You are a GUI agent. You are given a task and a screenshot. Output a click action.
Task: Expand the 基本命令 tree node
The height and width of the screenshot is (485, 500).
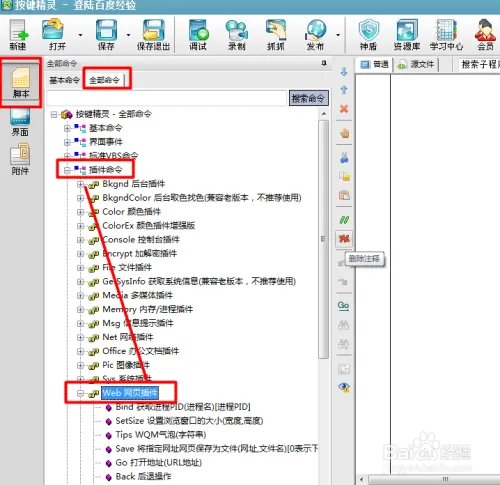point(67,128)
